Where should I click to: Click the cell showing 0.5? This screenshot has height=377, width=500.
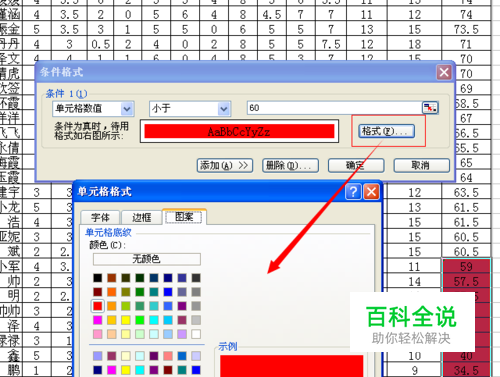click(x=101, y=44)
